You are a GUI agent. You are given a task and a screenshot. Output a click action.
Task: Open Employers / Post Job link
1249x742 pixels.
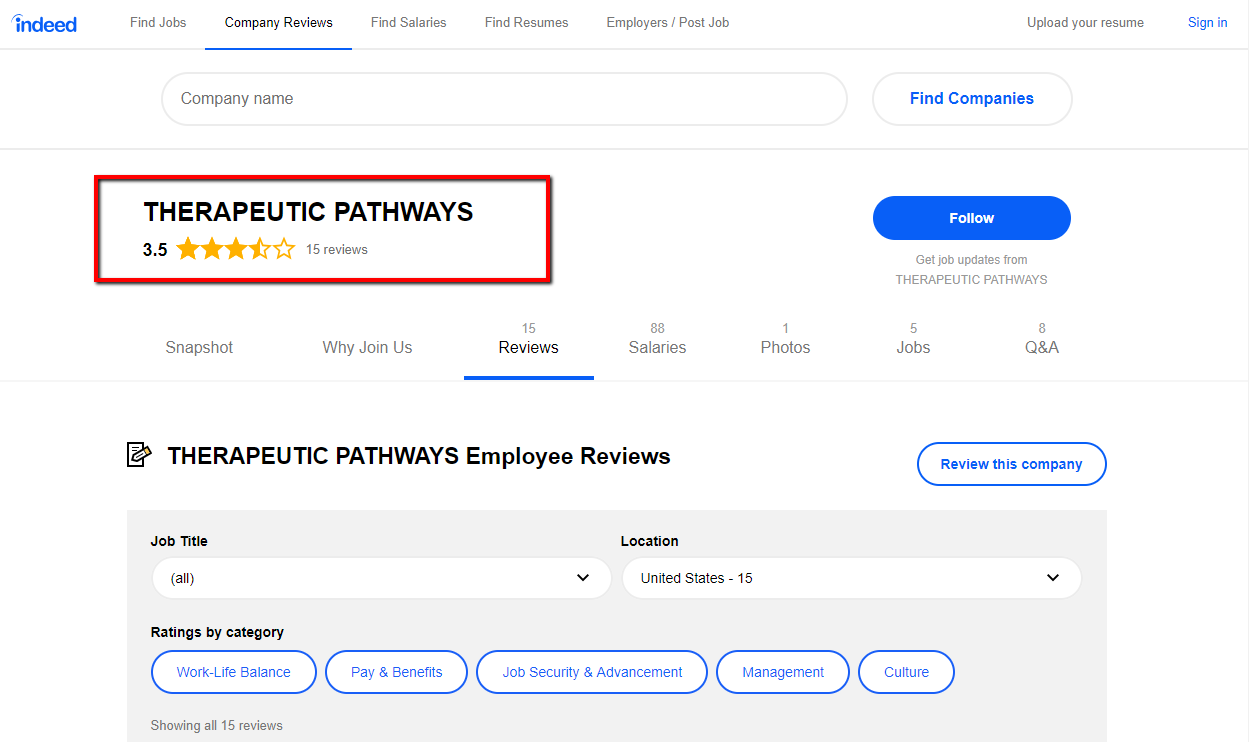[x=668, y=22]
